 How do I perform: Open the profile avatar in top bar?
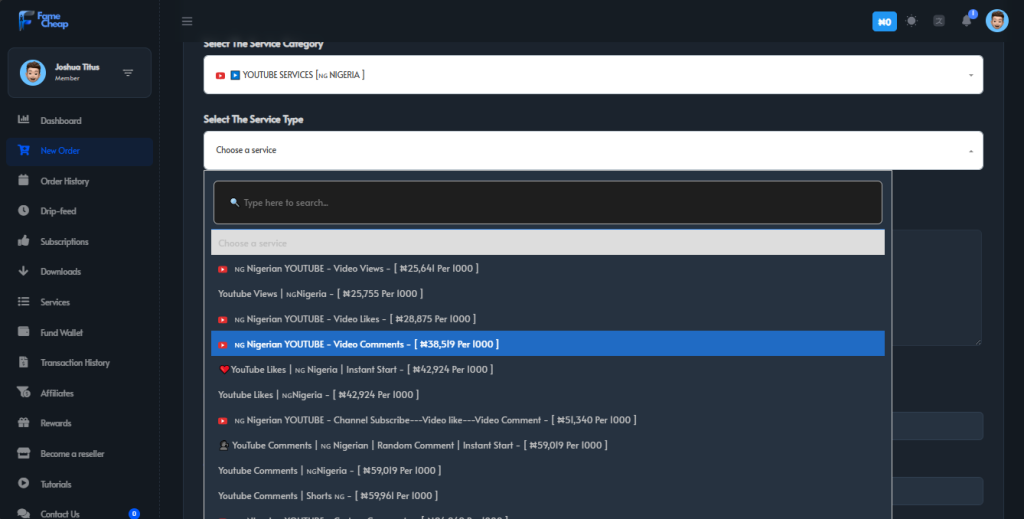pyautogui.click(x=997, y=21)
